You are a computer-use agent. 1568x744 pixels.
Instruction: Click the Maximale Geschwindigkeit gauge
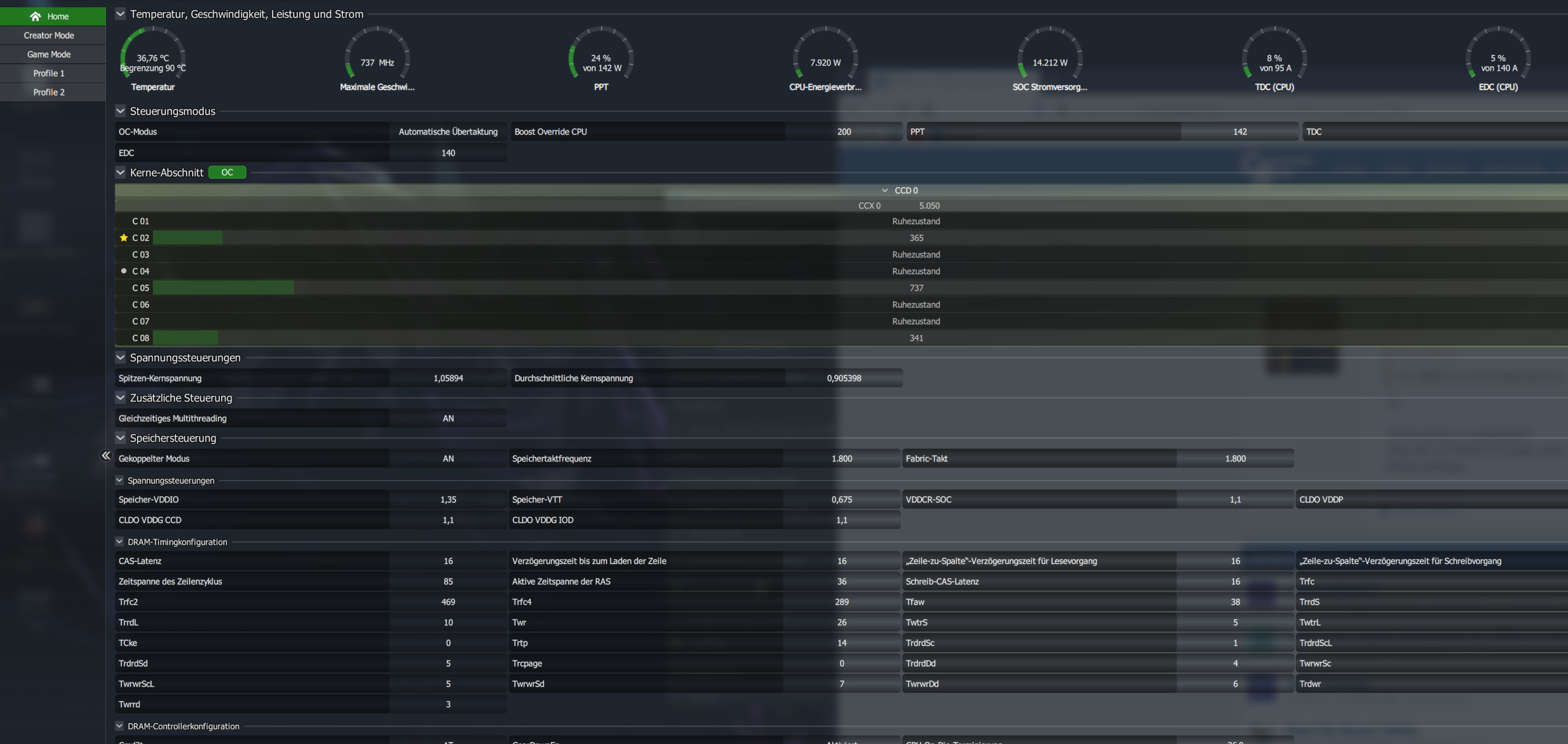point(377,58)
